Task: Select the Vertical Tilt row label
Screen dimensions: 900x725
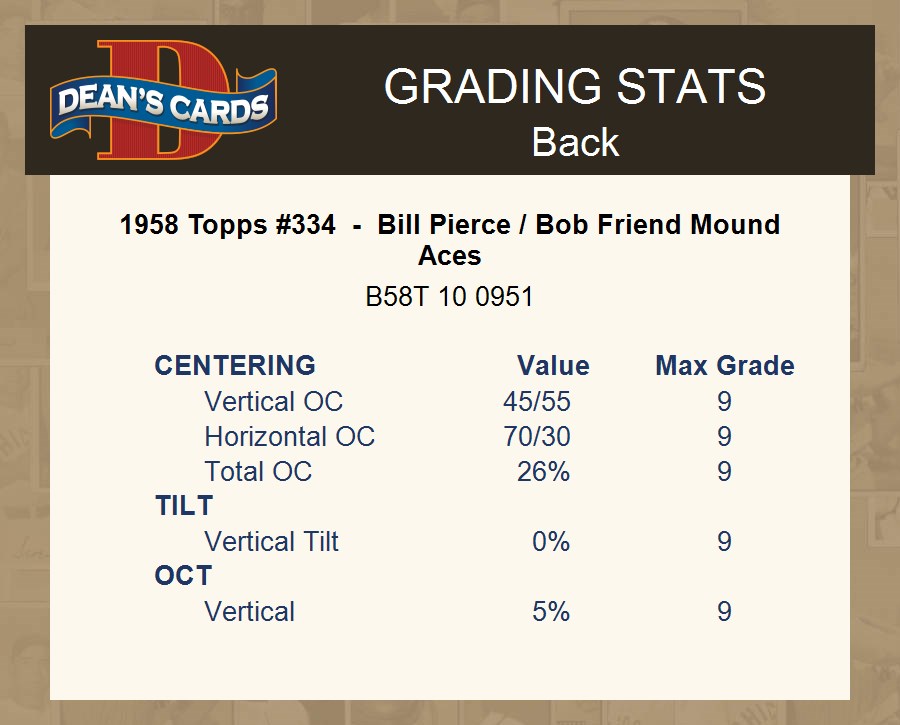Action: (x=271, y=542)
